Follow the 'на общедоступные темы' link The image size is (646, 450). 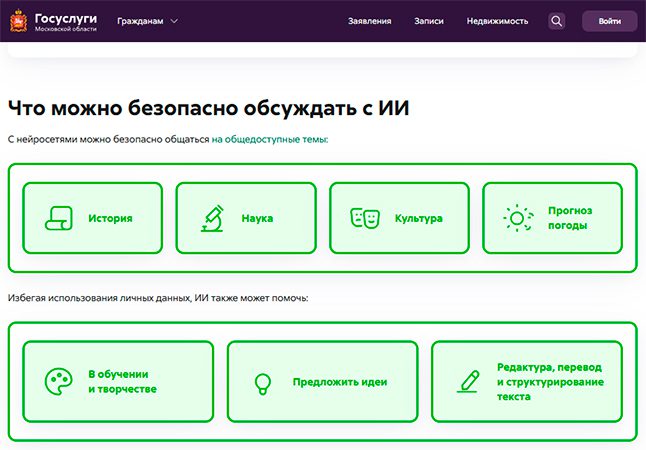[269, 139]
